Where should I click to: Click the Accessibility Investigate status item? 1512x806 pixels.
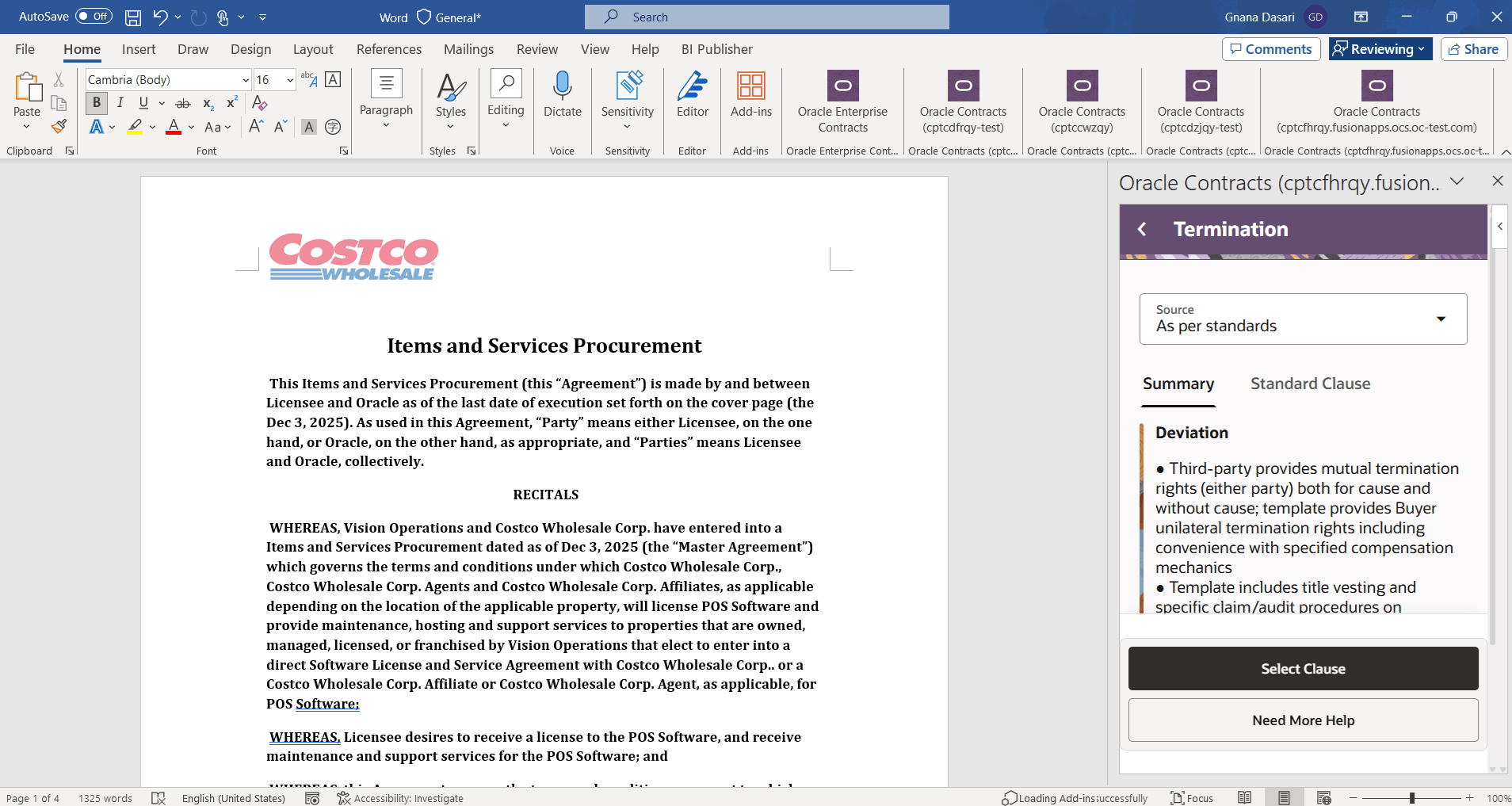coord(400,798)
